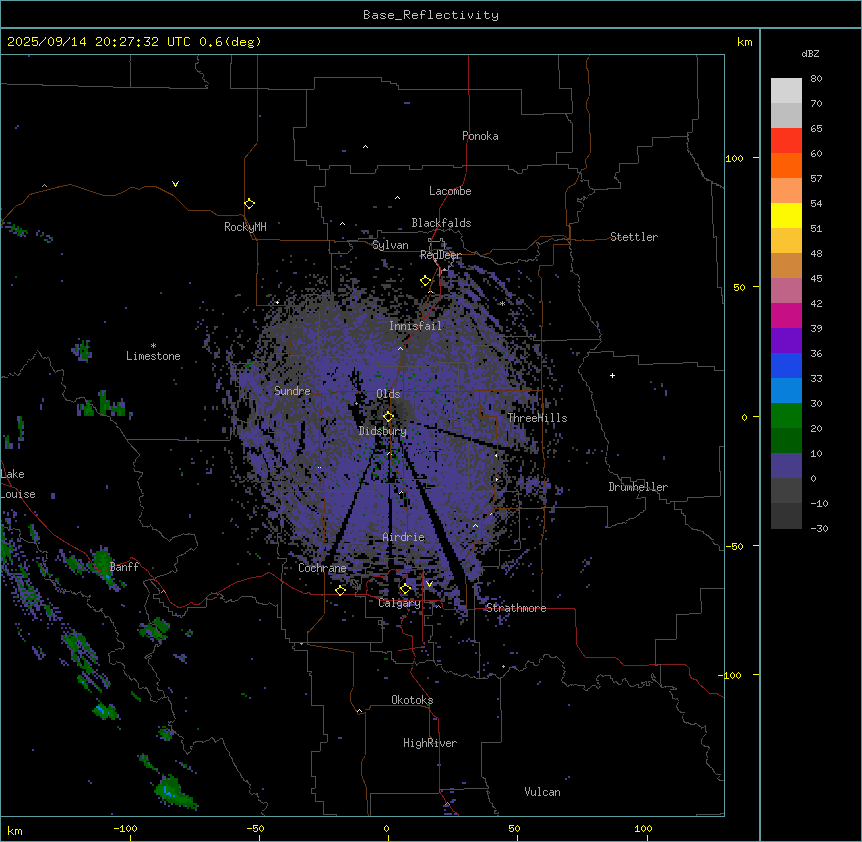Click the yellow diamond marker below RedDeer

click(425, 281)
